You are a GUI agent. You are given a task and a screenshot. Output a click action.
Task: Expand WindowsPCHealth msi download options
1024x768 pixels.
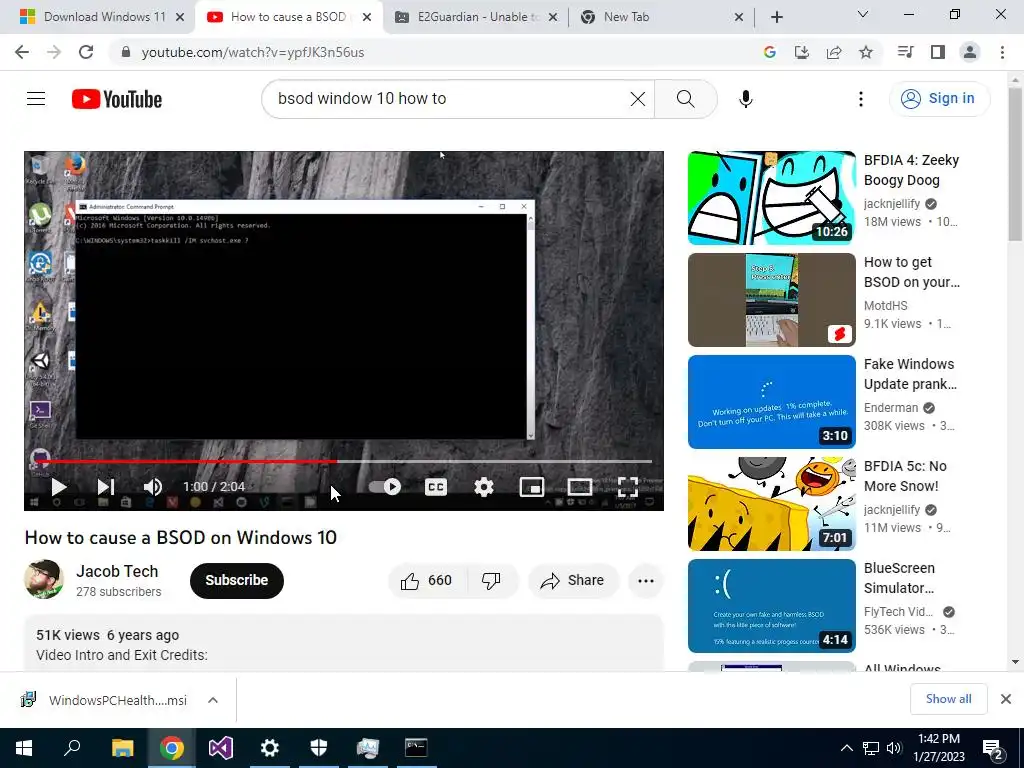click(x=213, y=700)
